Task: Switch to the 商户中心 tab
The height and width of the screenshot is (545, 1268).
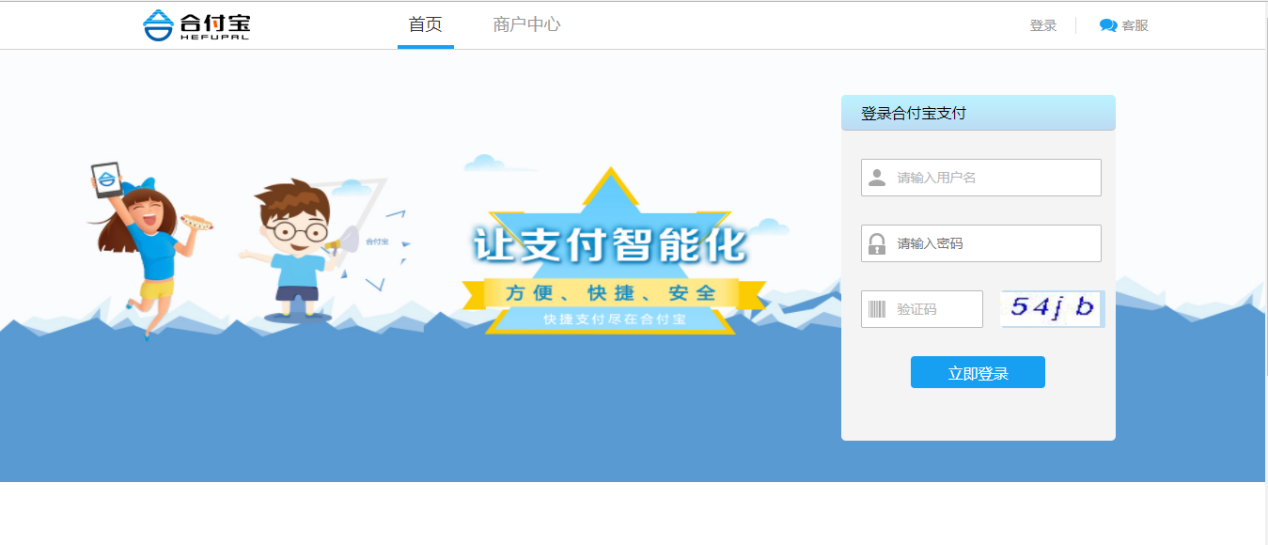Action: point(527,25)
